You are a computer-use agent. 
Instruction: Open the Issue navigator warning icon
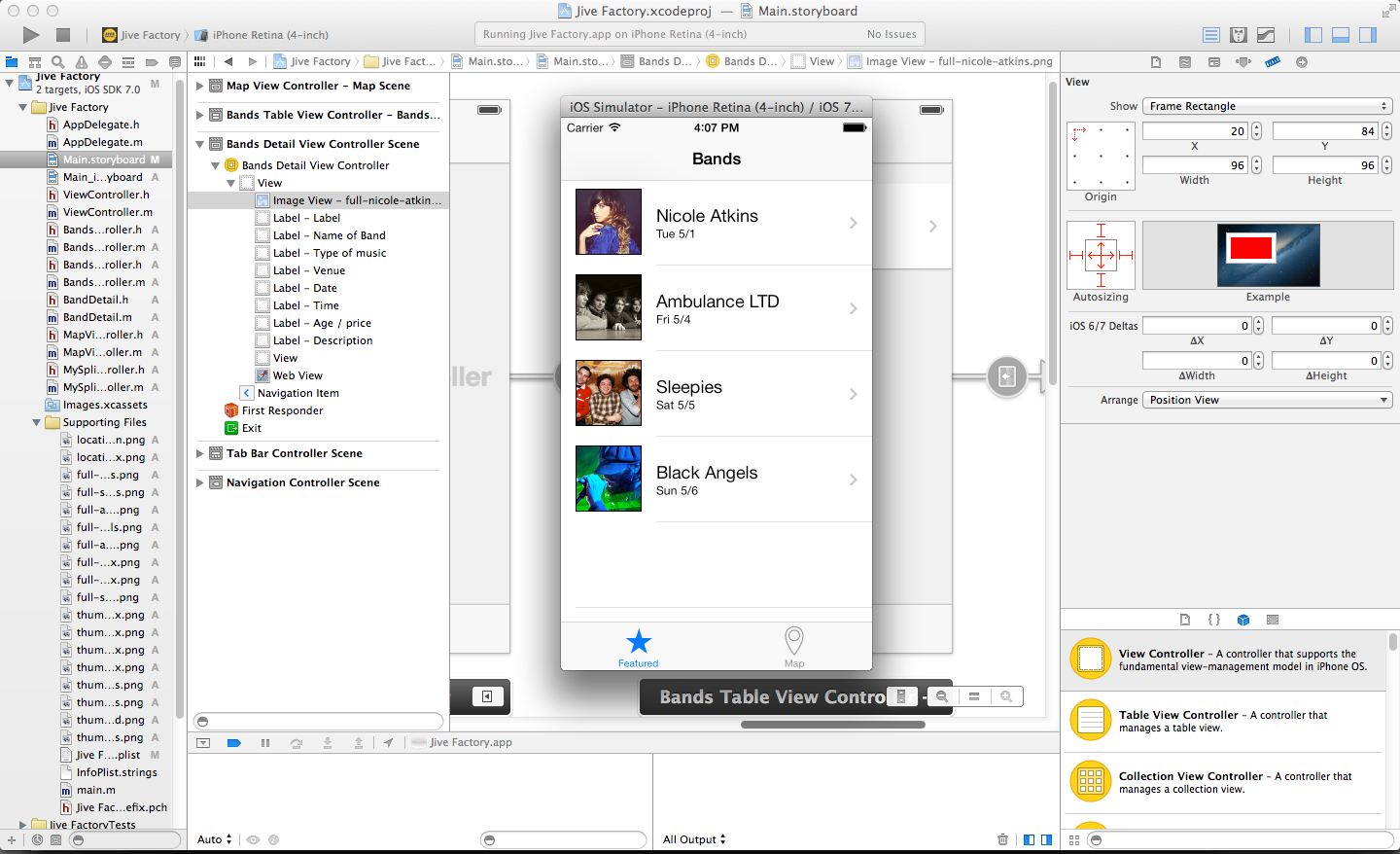tap(82, 62)
